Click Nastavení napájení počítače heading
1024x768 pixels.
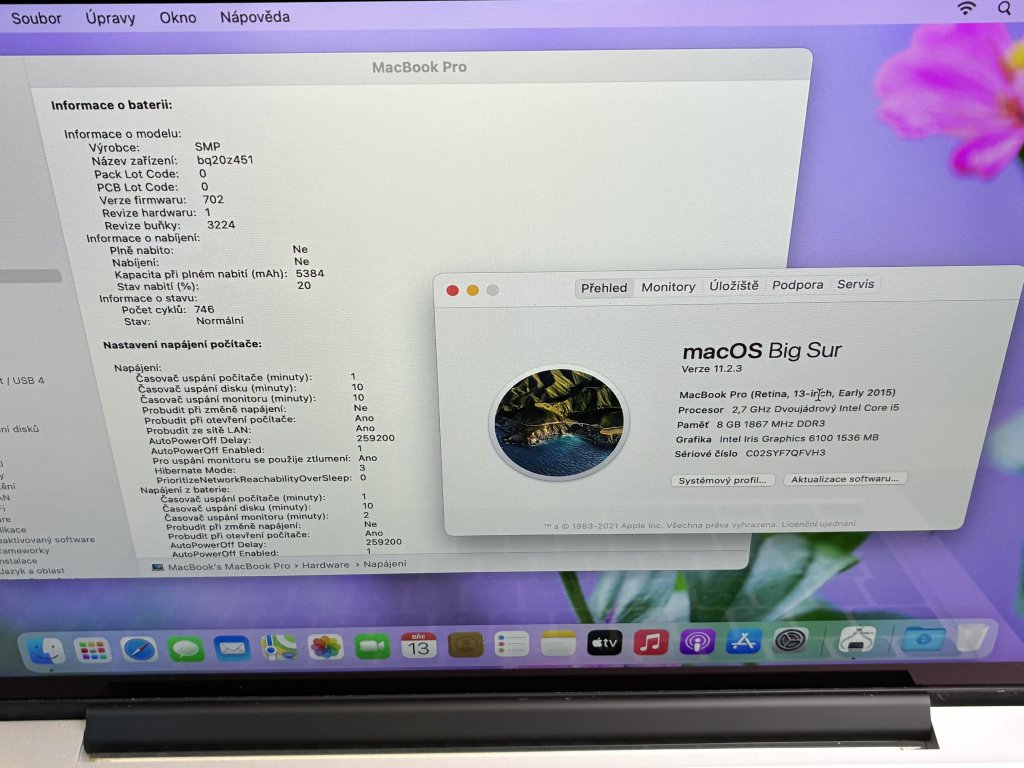[182, 344]
